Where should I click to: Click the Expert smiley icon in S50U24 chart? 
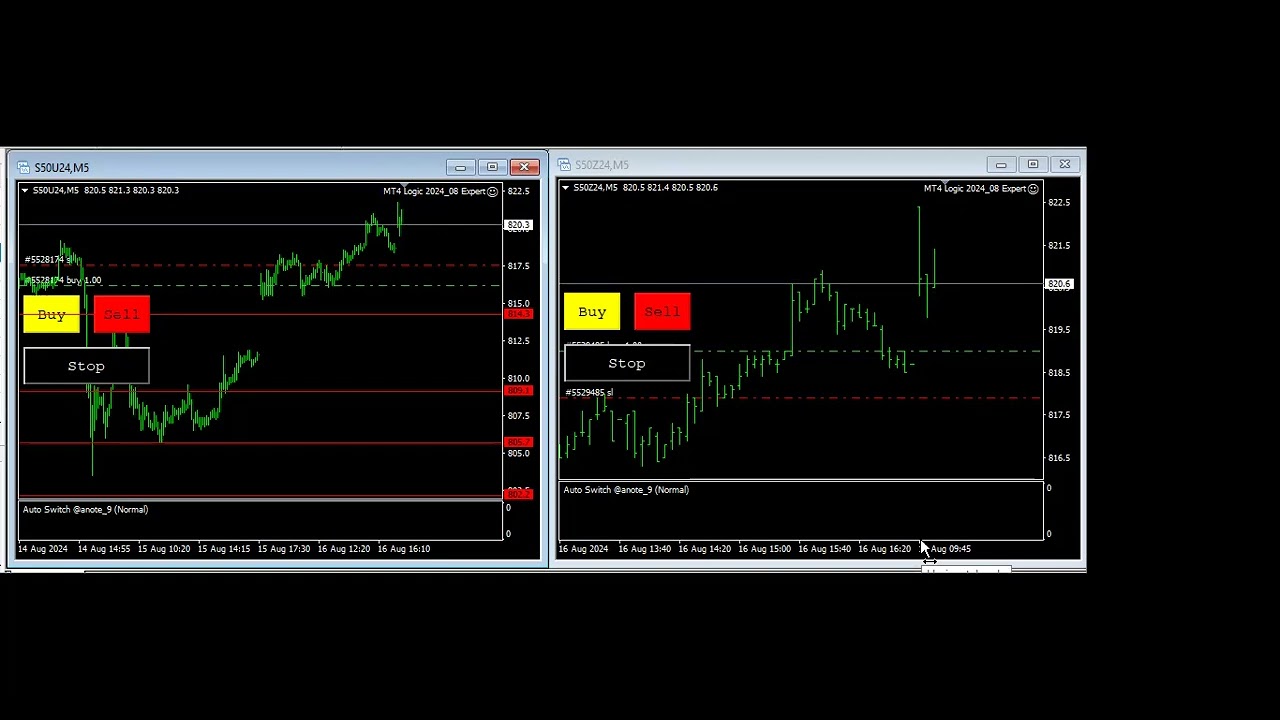point(492,191)
